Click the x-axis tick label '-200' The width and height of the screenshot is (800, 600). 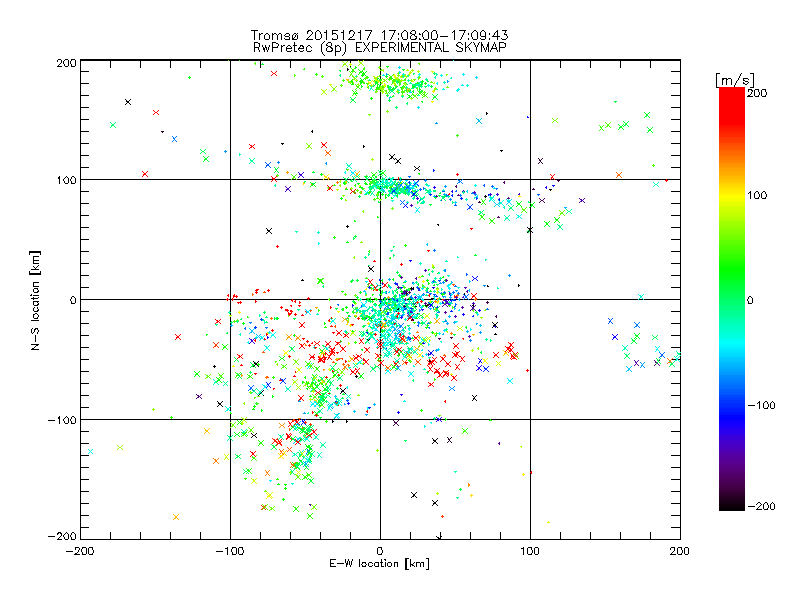point(80,551)
